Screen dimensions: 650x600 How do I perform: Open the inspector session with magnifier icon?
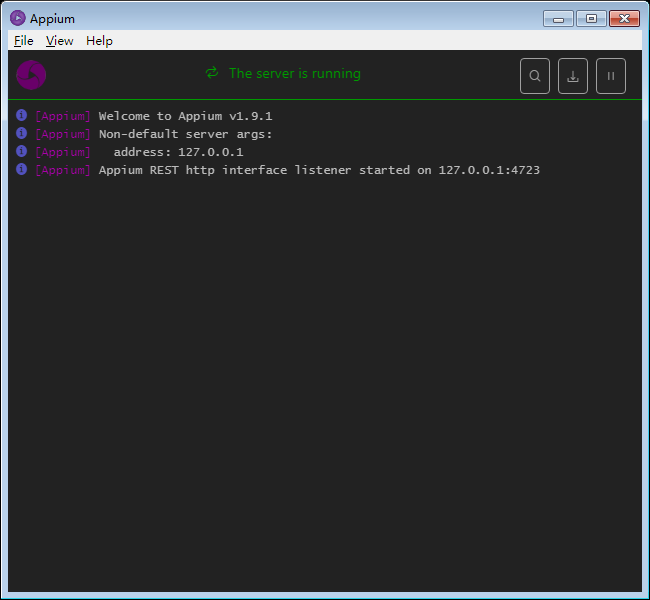(x=535, y=76)
